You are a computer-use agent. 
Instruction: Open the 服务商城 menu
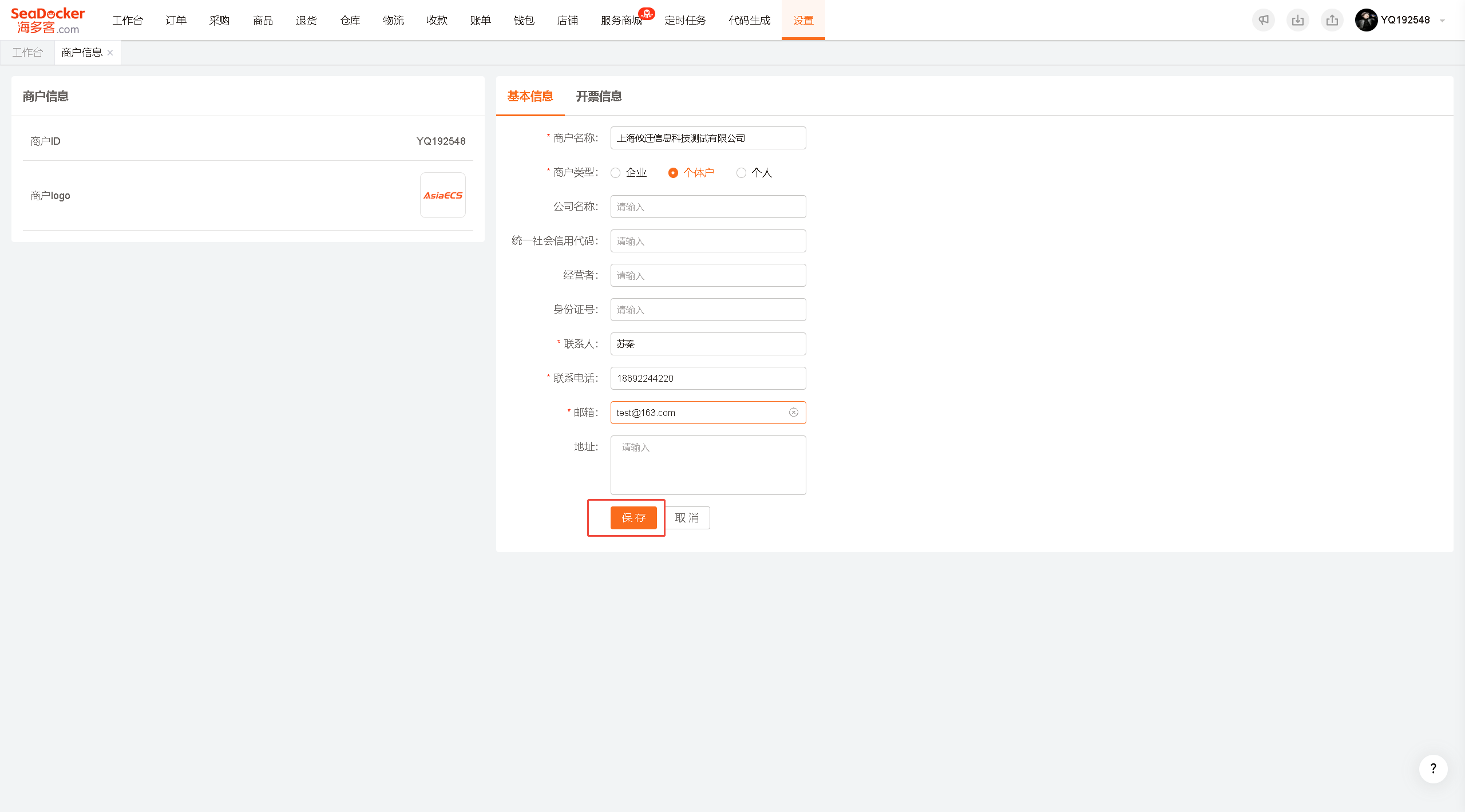(621, 21)
